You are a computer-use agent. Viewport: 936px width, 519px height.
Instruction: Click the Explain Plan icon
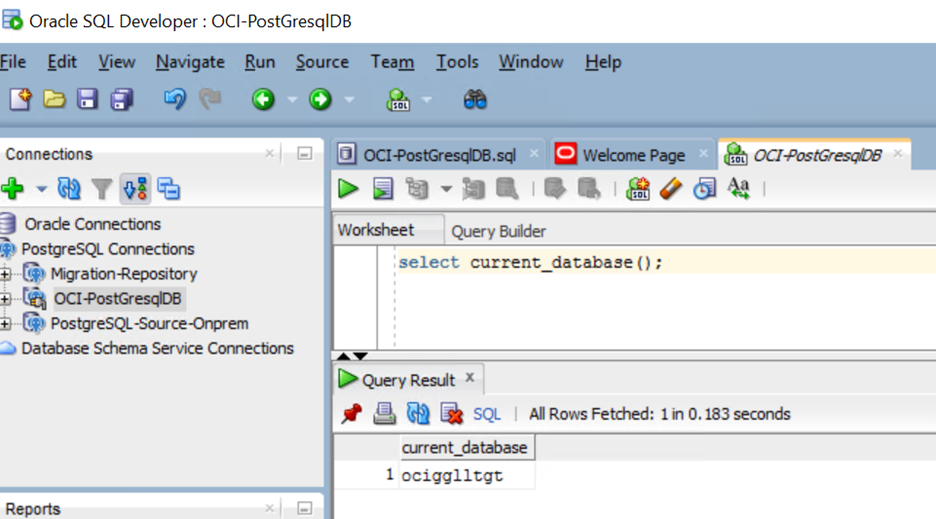click(417, 189)
